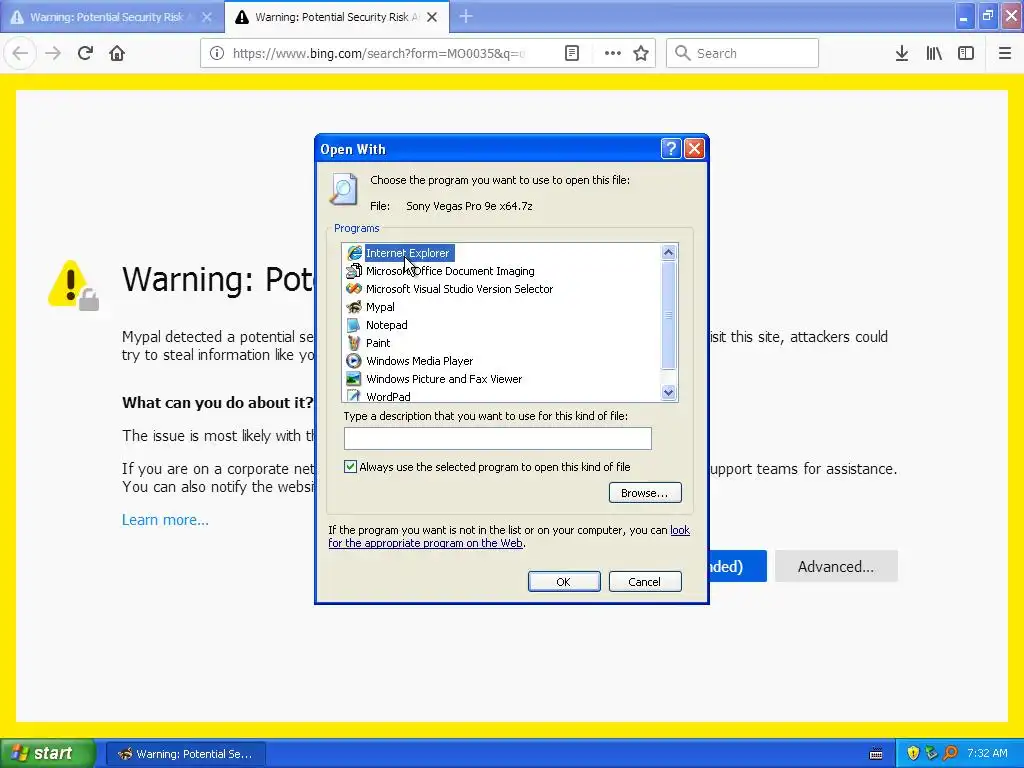Screen dimensions: 1024x768
Task: Click Cancel in Open With dialog
Action: pos(645,581)
